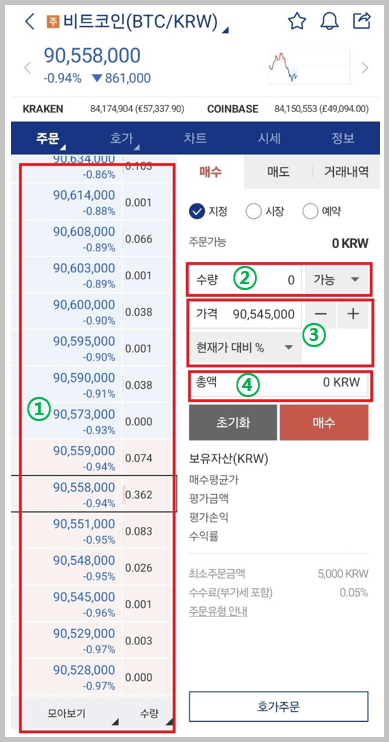Click the 0.074 quantity cell
The image size is (390, 742).
[x=148, y=458]
